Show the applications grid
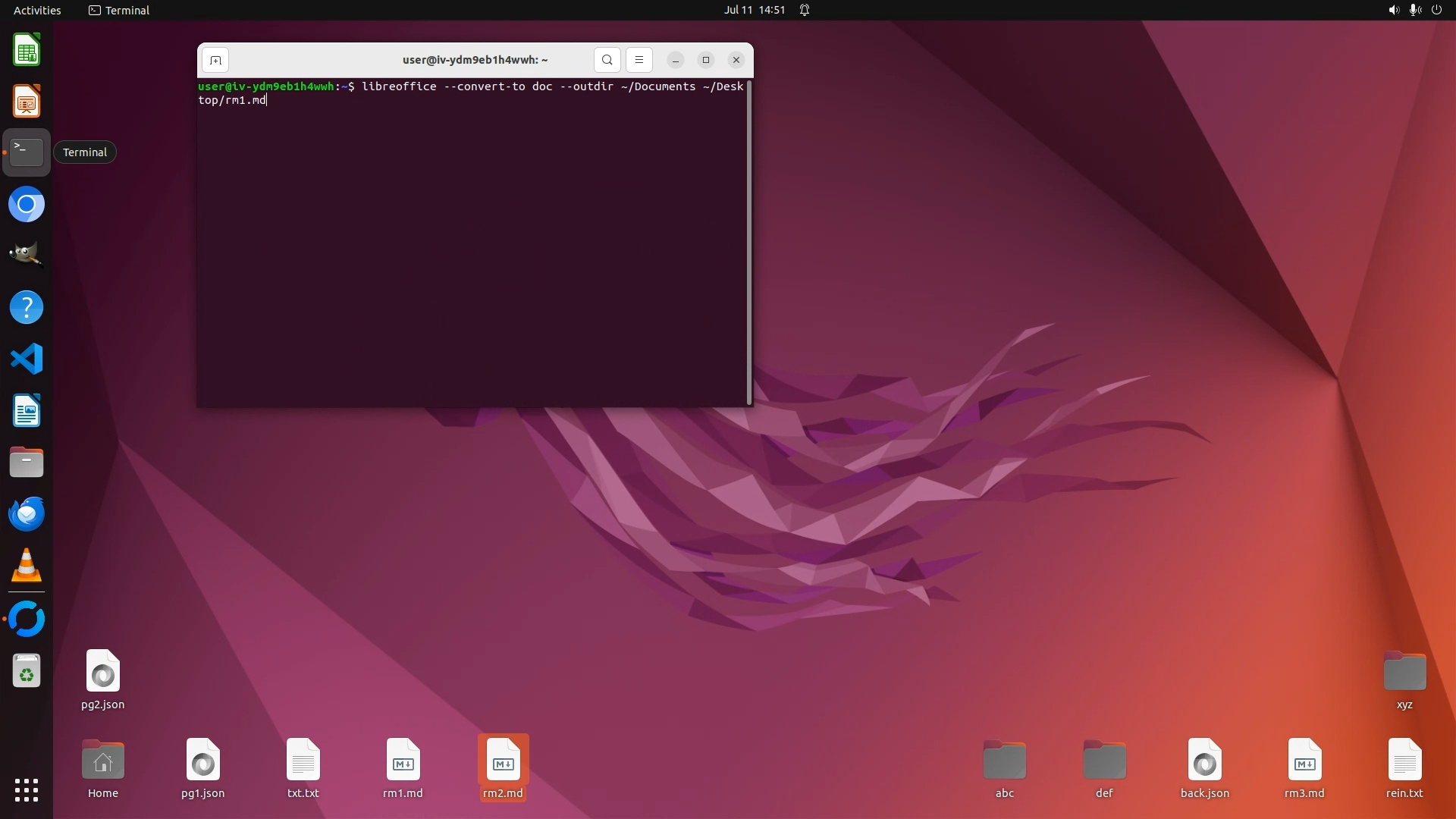This screenshot has width=1456, height=819. (x=27, y=790)
